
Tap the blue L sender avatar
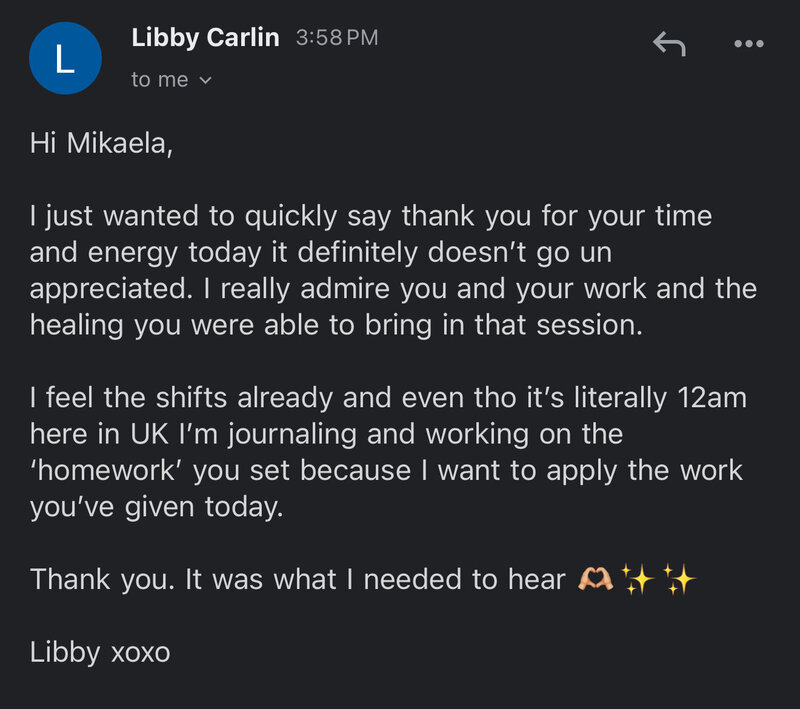pos(65,58)
